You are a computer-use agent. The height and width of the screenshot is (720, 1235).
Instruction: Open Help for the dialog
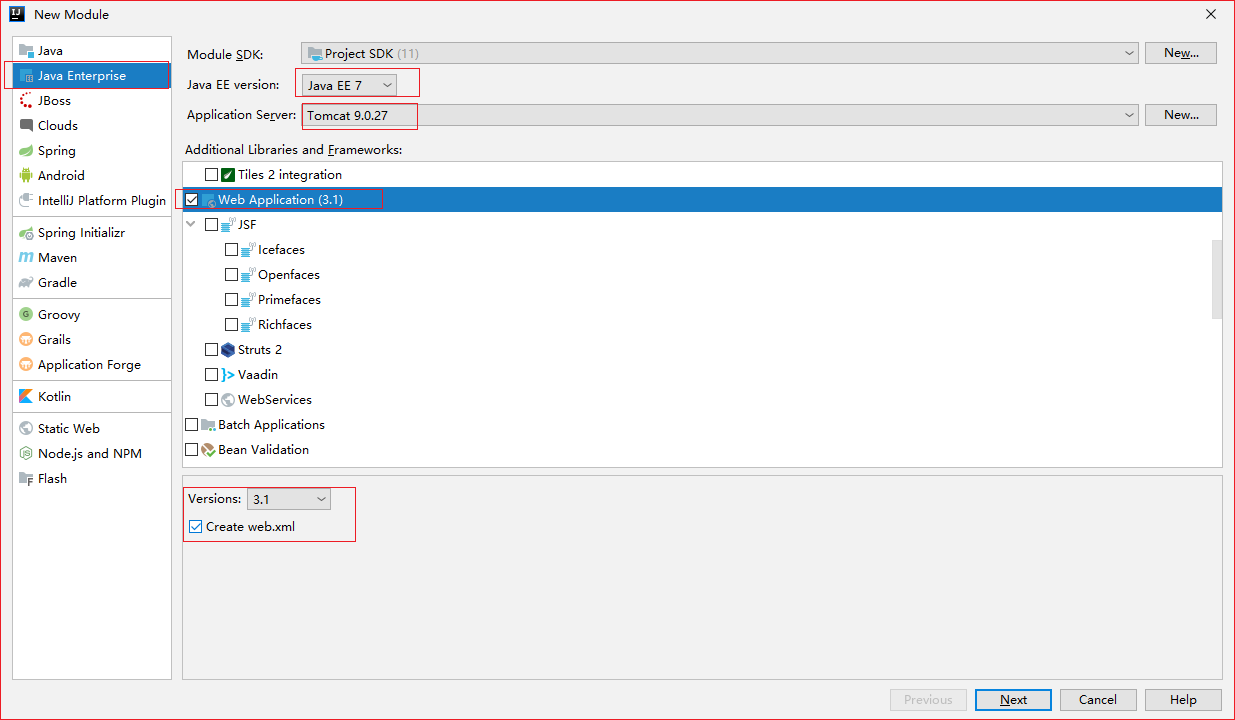click(1183, 700)
